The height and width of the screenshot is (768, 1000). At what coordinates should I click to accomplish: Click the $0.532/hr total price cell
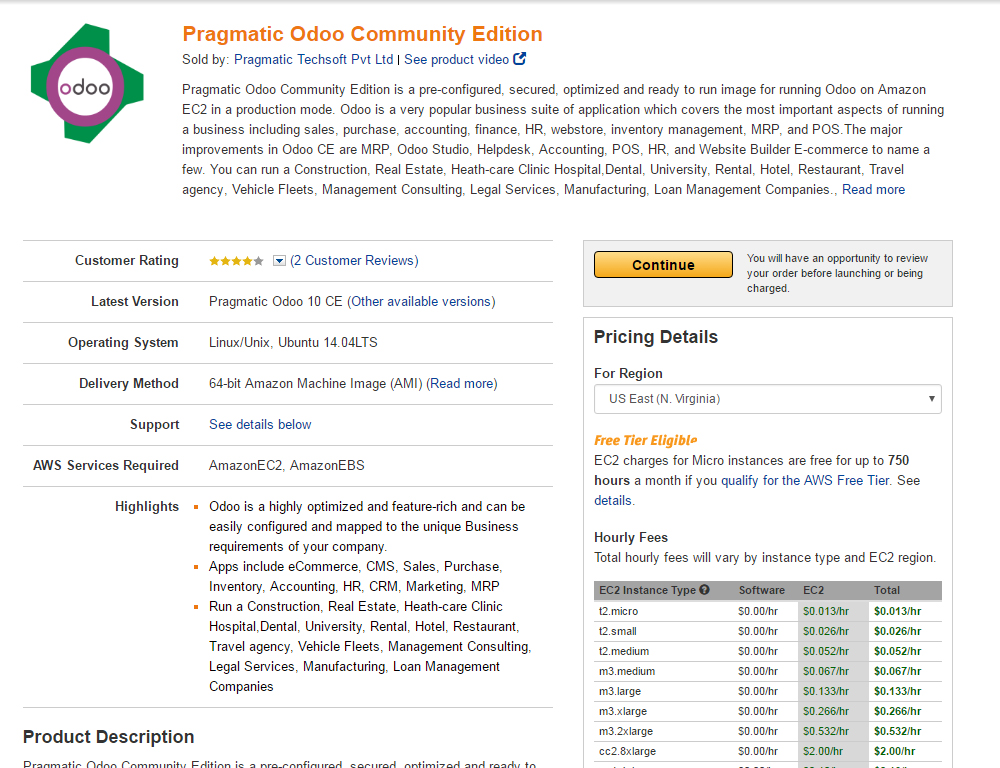[897, 731]
